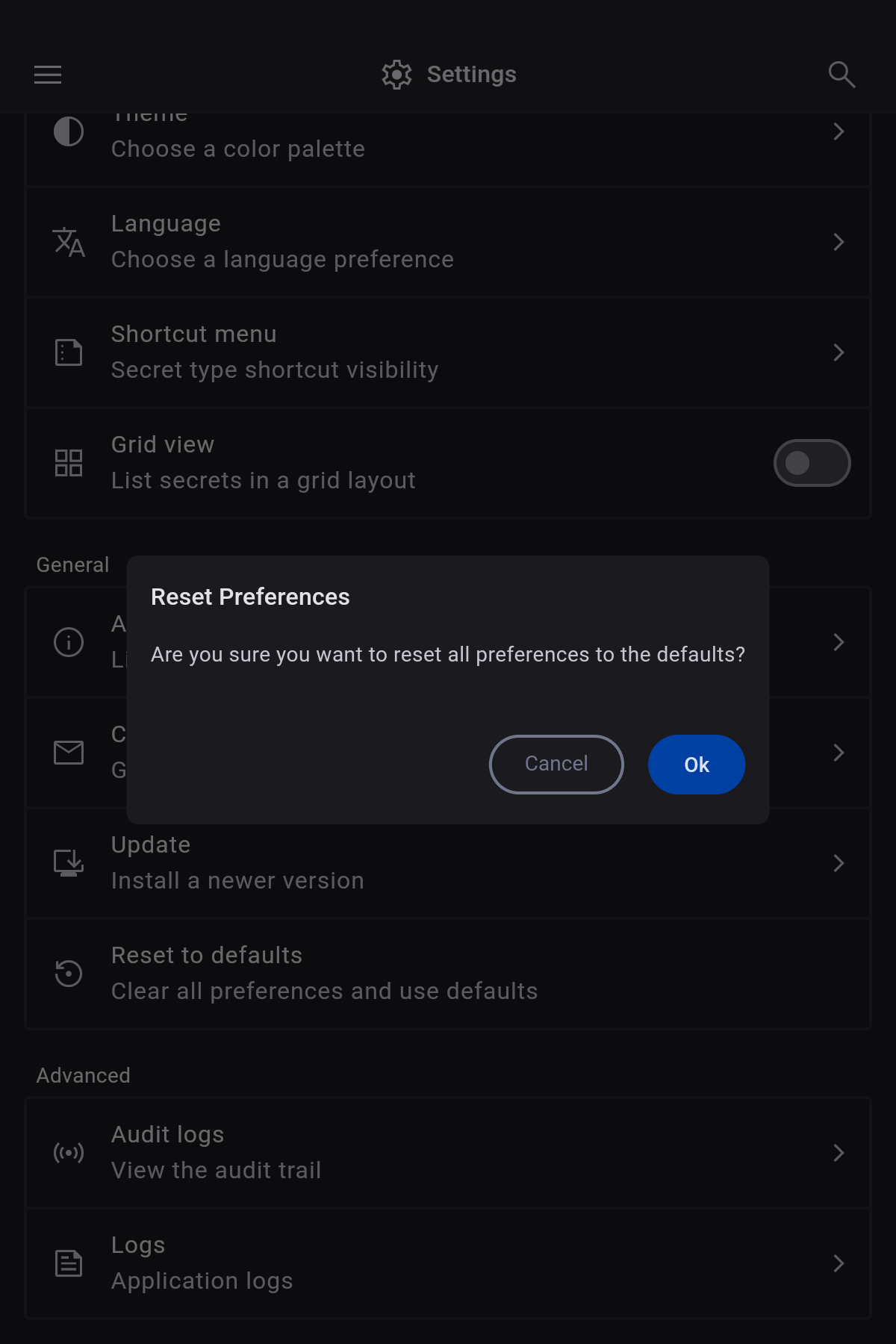Click the Audit logs broadcast icon
The image size is (896, 1344).
69,1153
